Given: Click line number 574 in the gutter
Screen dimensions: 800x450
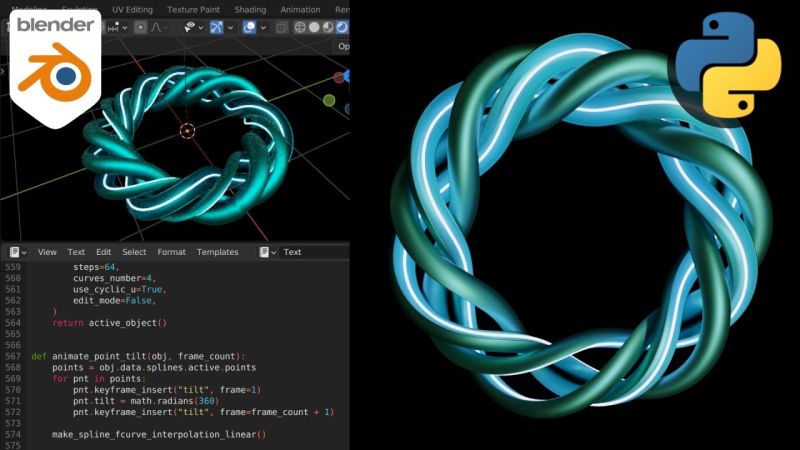Looking at the screenshot, I should (13, 435).
